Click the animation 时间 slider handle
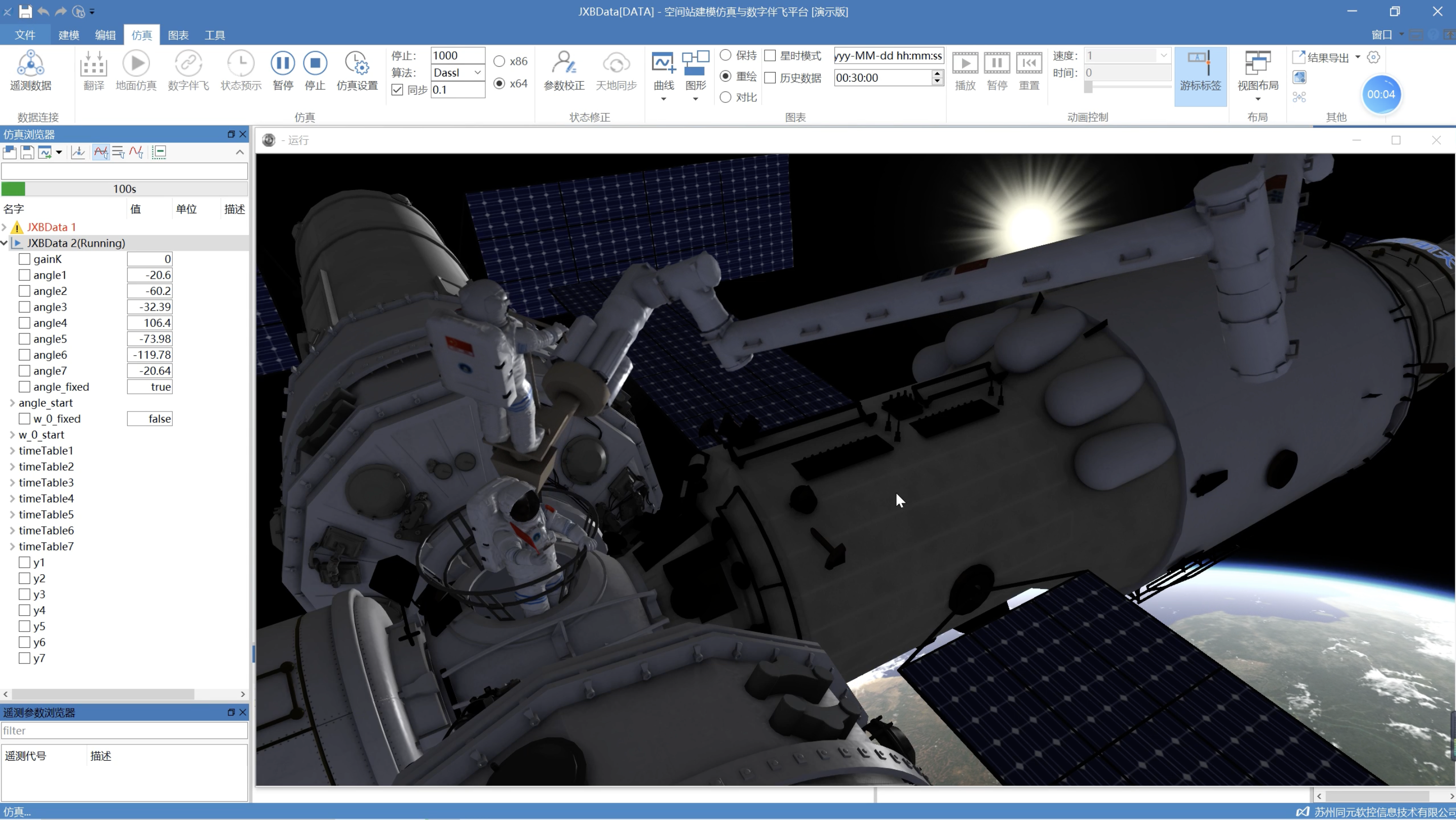Screen dimensions: 1456x820 (x=1088, y=87)
